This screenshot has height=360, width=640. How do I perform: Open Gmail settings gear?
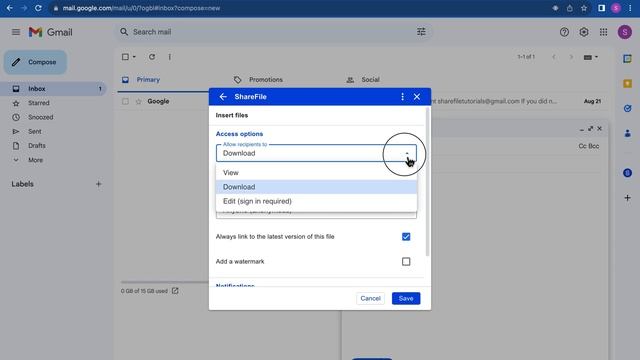tap(584, 32)
